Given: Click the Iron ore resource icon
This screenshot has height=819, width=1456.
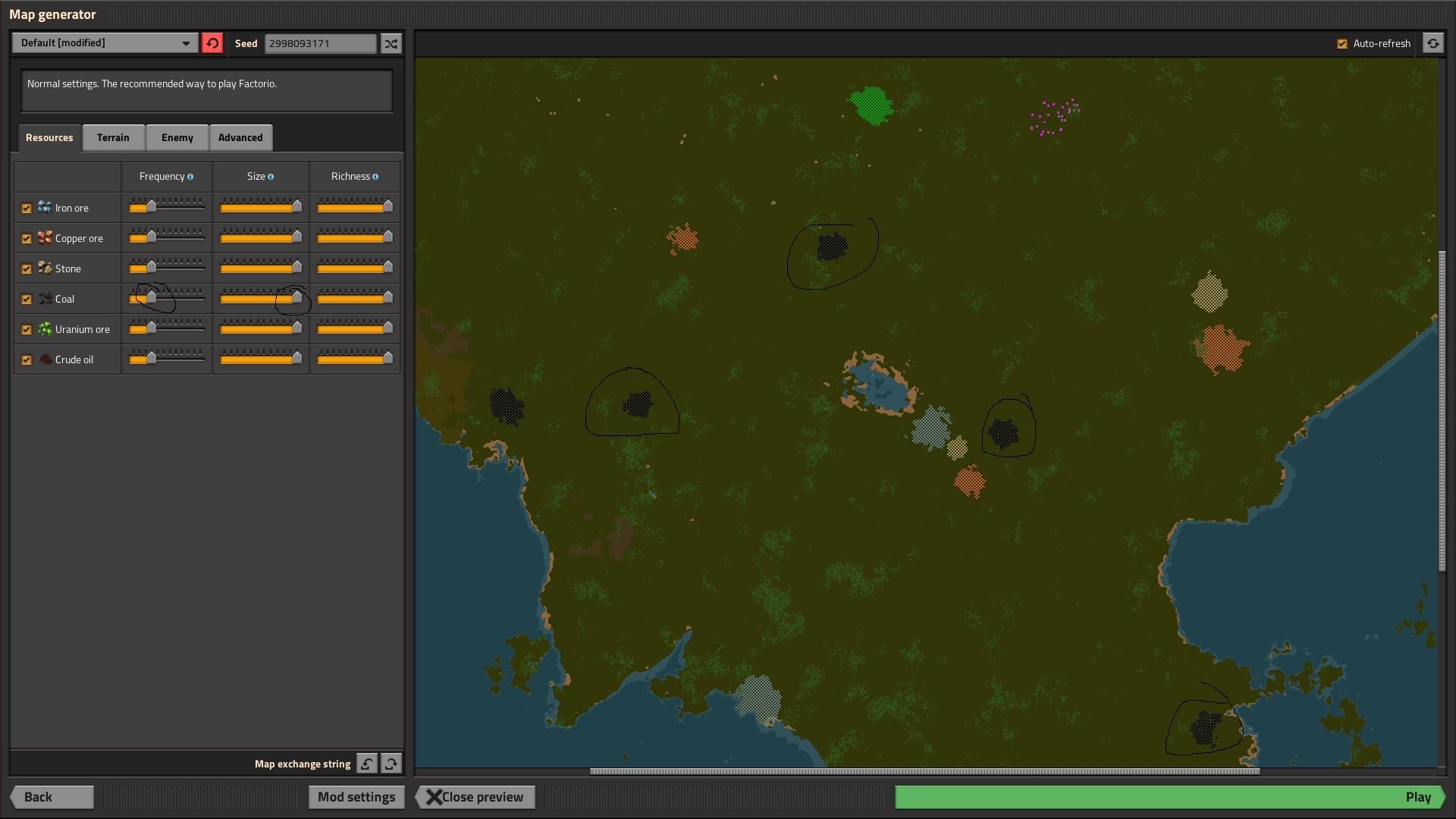Looking at the screenshot, I should (x=45, y=207).
